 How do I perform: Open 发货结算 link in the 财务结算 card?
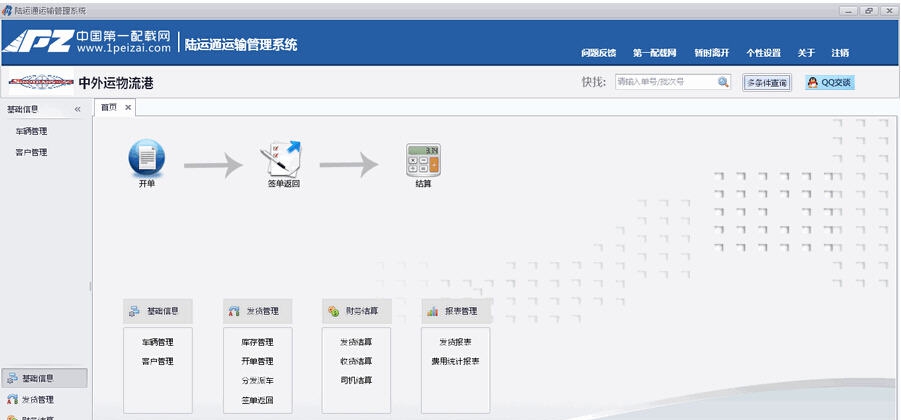[x=356, y=342]
